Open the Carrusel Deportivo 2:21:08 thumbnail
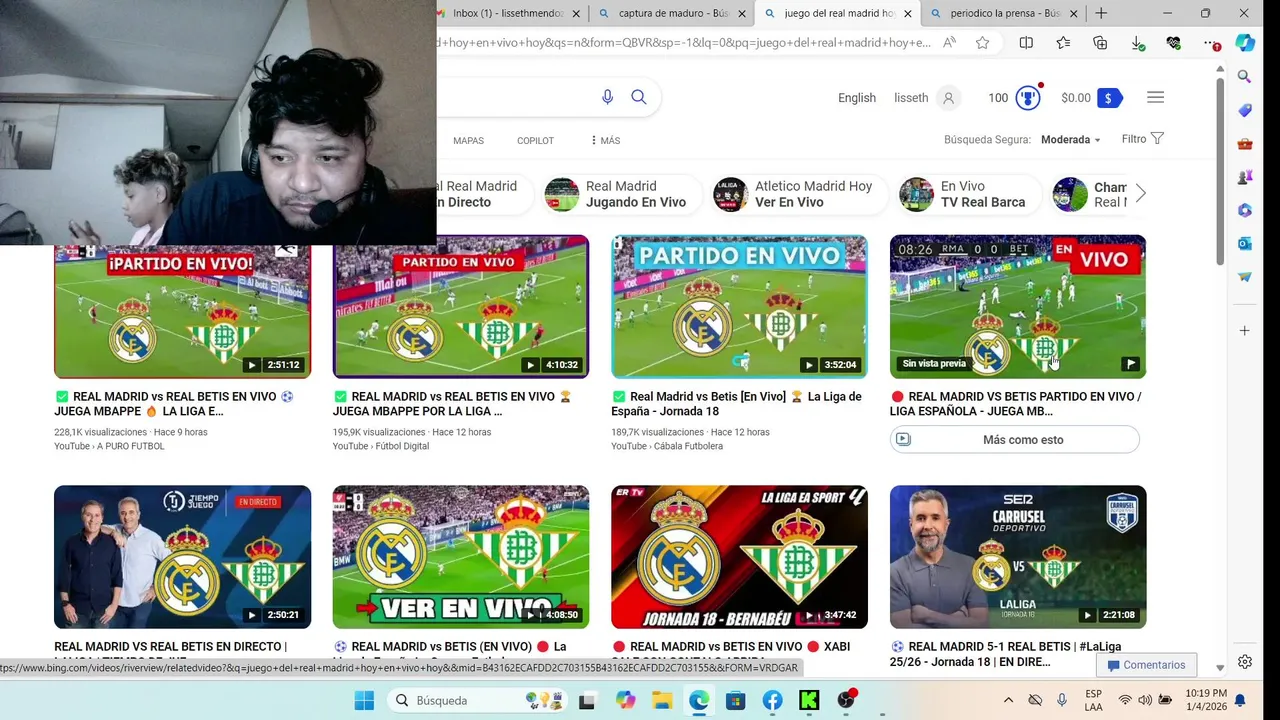Image resolution: width=1280 pixels, height=720 pixels. (x=1018, y=557)
